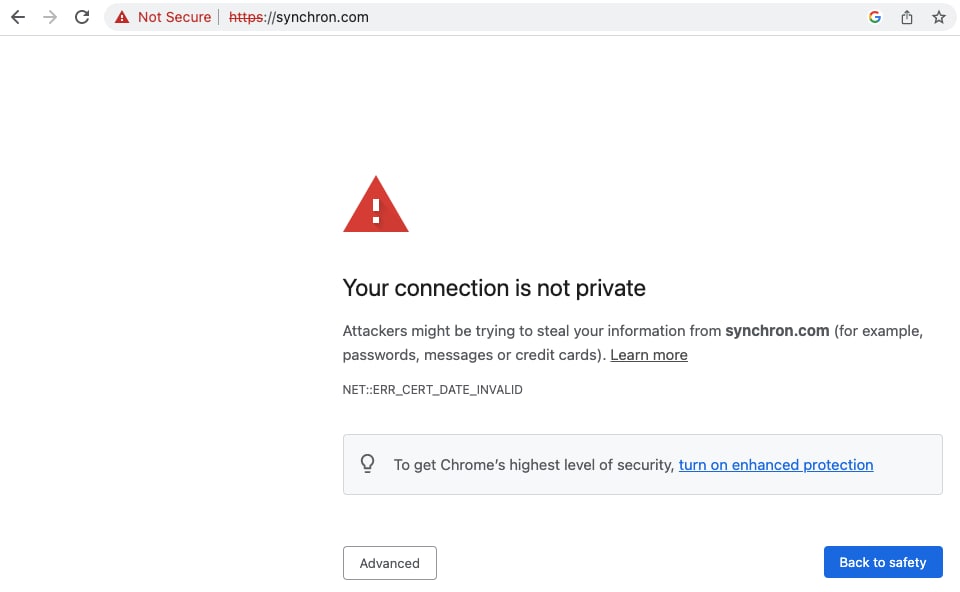Open the share page icon
960x592 pixels.
pyautogui.click(x=907, y=17)
